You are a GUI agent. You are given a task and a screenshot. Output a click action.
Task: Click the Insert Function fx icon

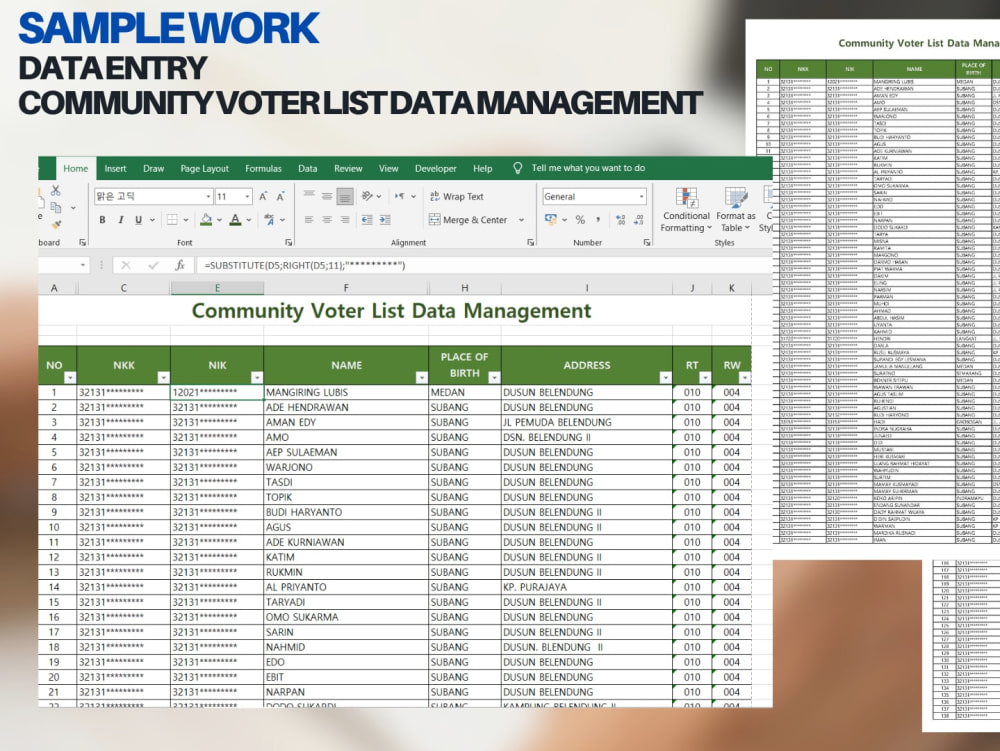(180, 265)
